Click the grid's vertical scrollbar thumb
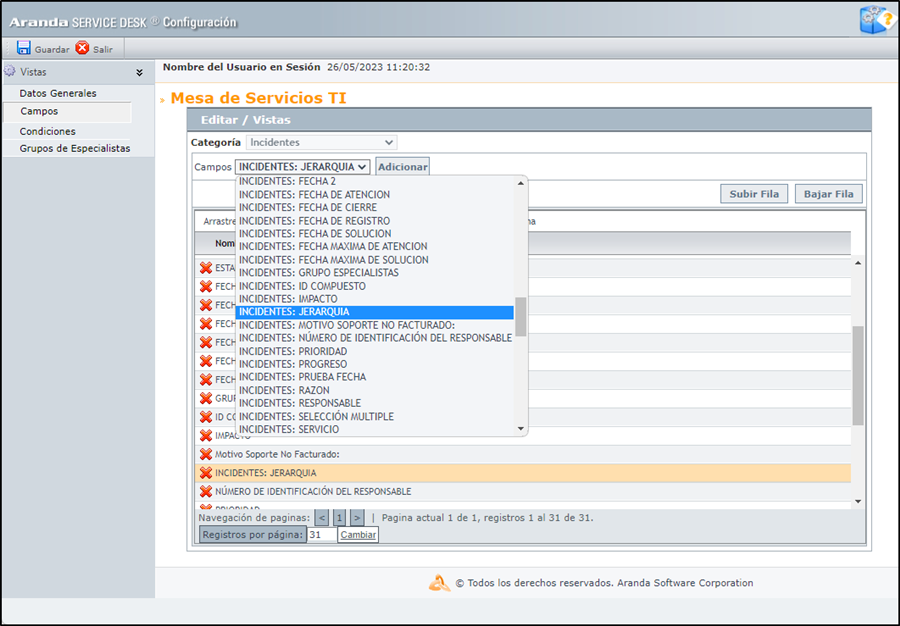This screenshot has height=626, width=900. coord(858,376)
